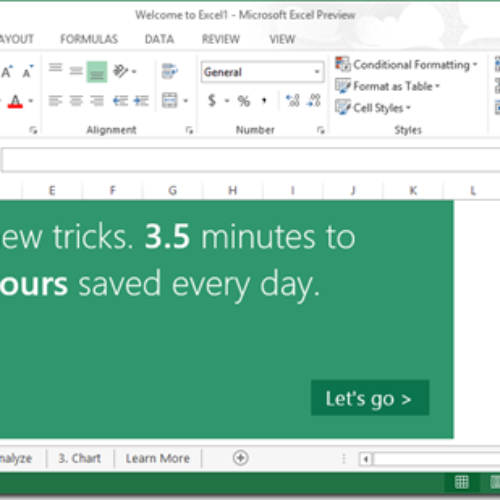Open Cell Styles dropdown
This screenshot has width=500, height=500.
click(x=373, y=107)
